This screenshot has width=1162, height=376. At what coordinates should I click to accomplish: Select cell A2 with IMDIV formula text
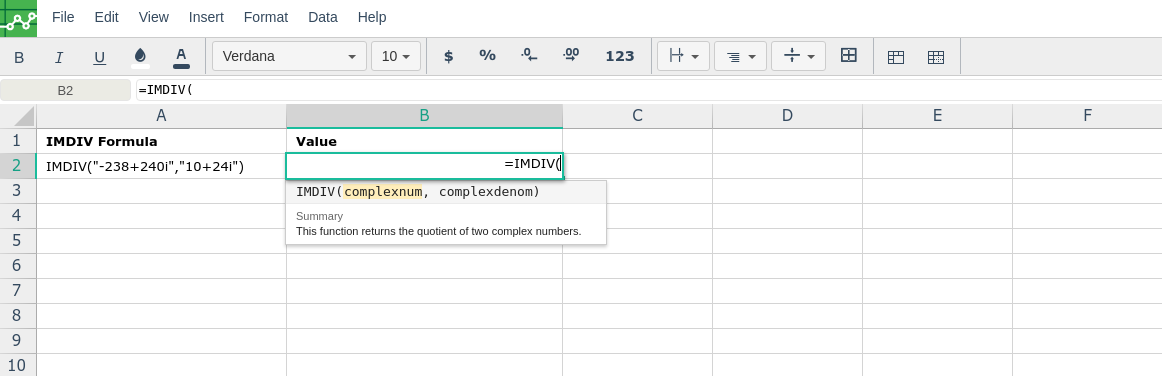coord(162,167)
